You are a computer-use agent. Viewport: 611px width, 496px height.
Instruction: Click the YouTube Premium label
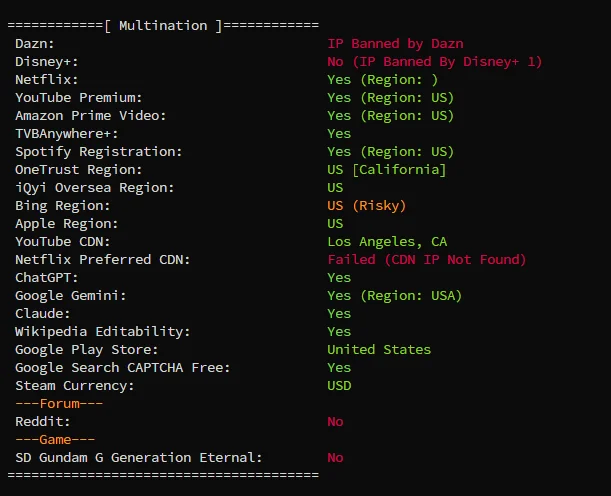79,98
